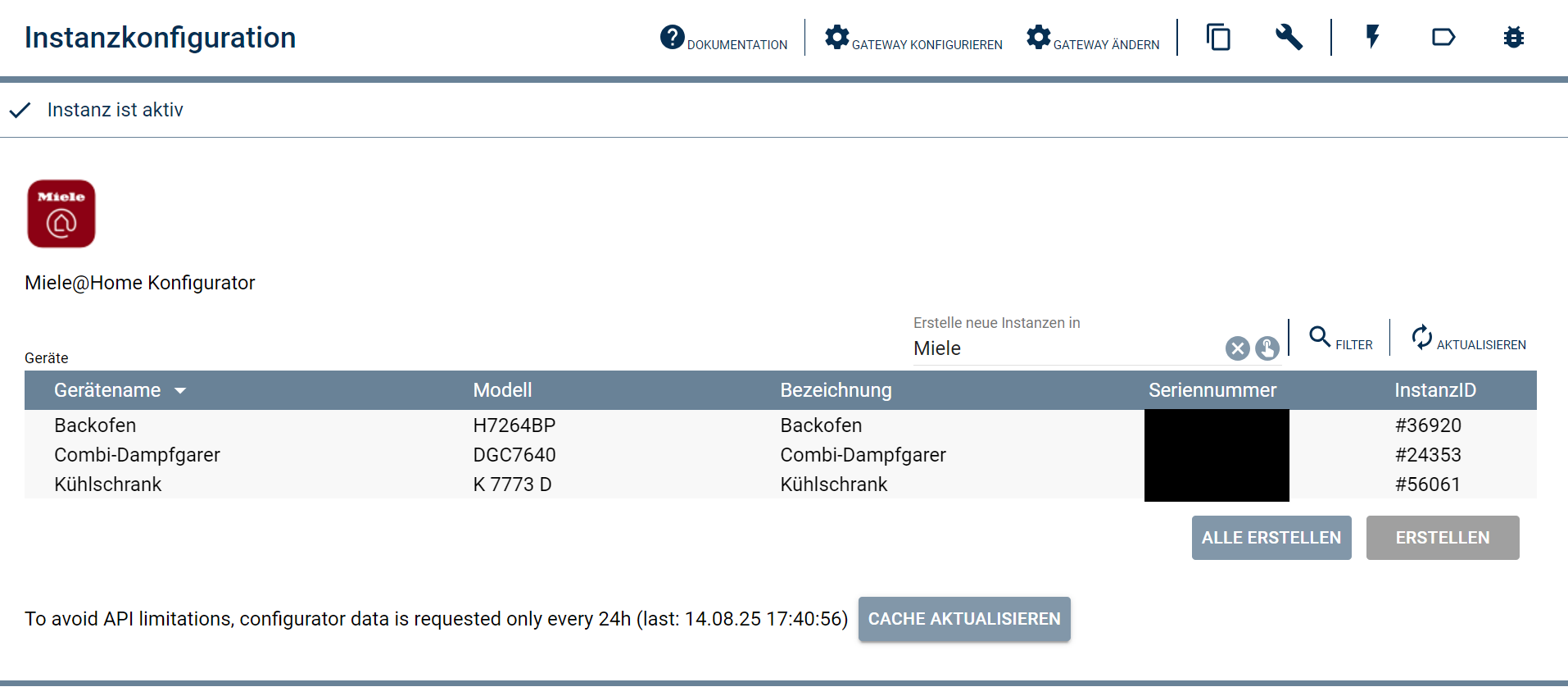This screenshot has height=696, width=1568.
Task: Refresh list with Aktualisieren
Action: click(x=1468, y=339)
